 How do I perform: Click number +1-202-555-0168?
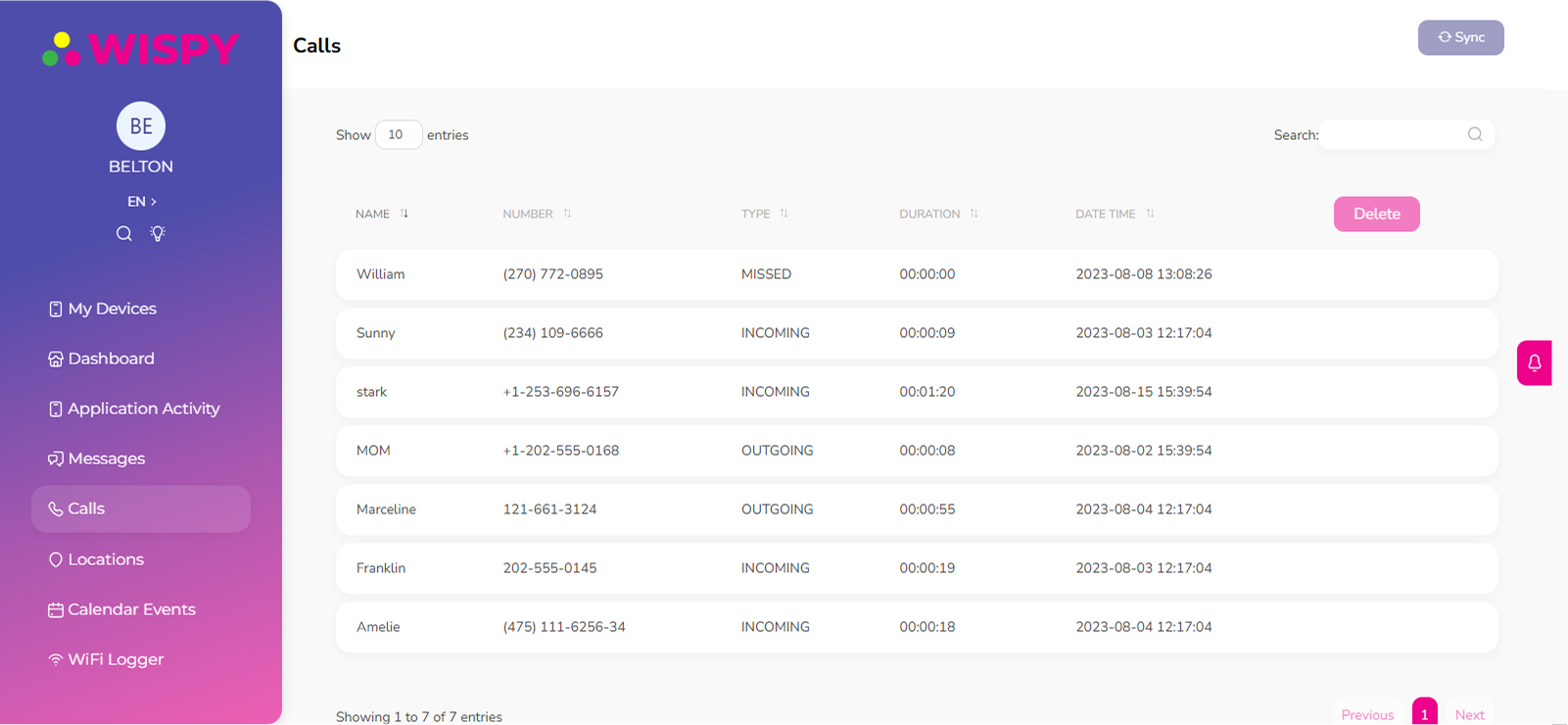coord(561,451)
